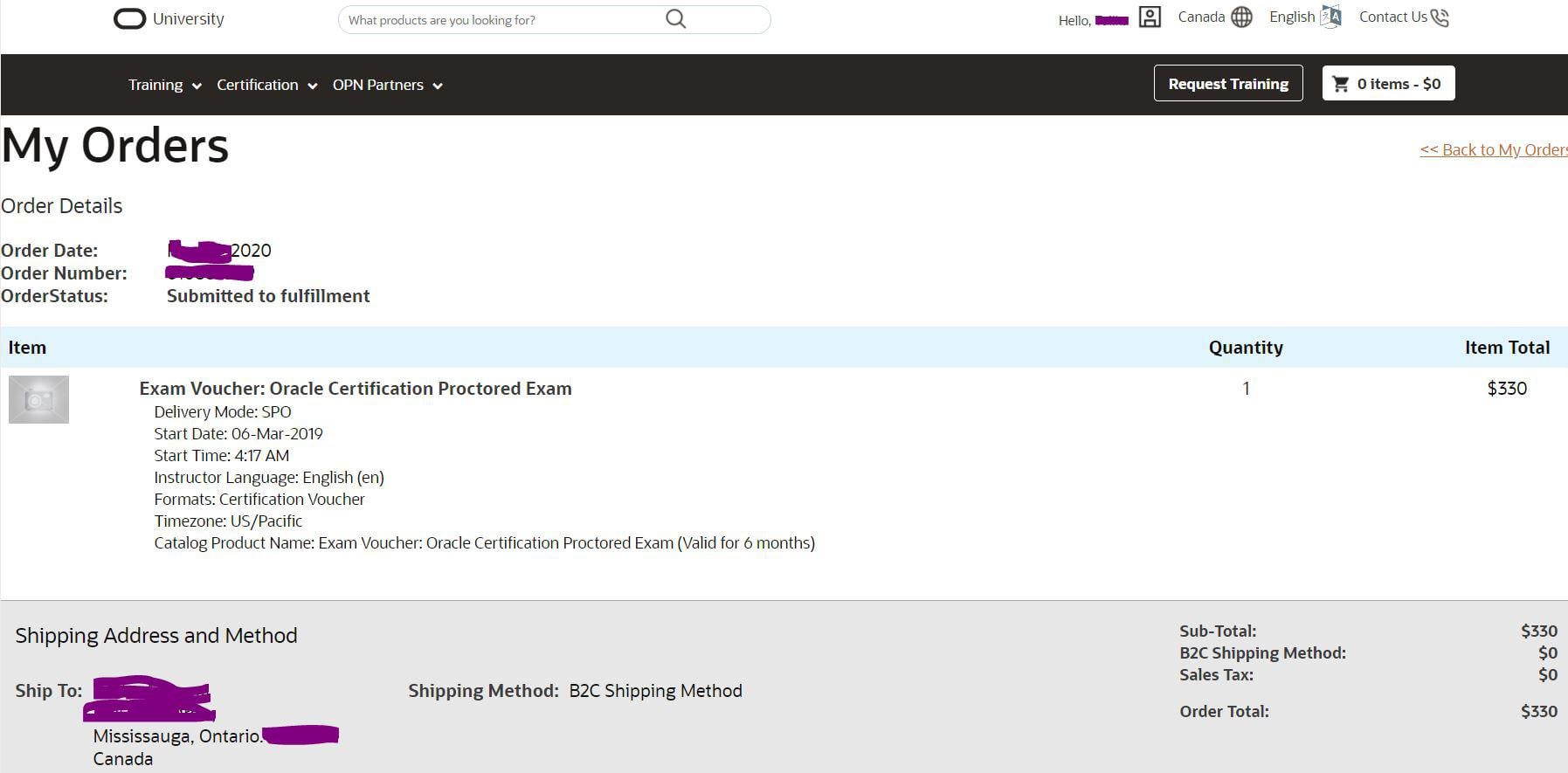Click the Exam Voucher item title
This screenshot has width=1568, height=773.
click(x=356, y=389)
